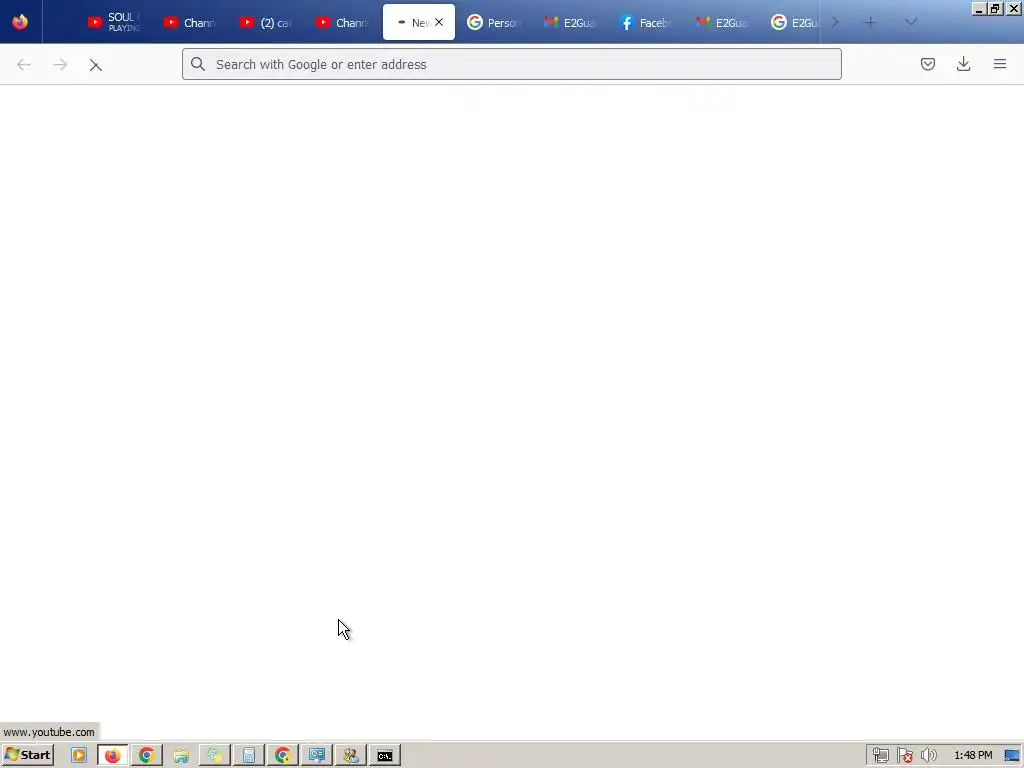Close the active New tab

(439, 22)
